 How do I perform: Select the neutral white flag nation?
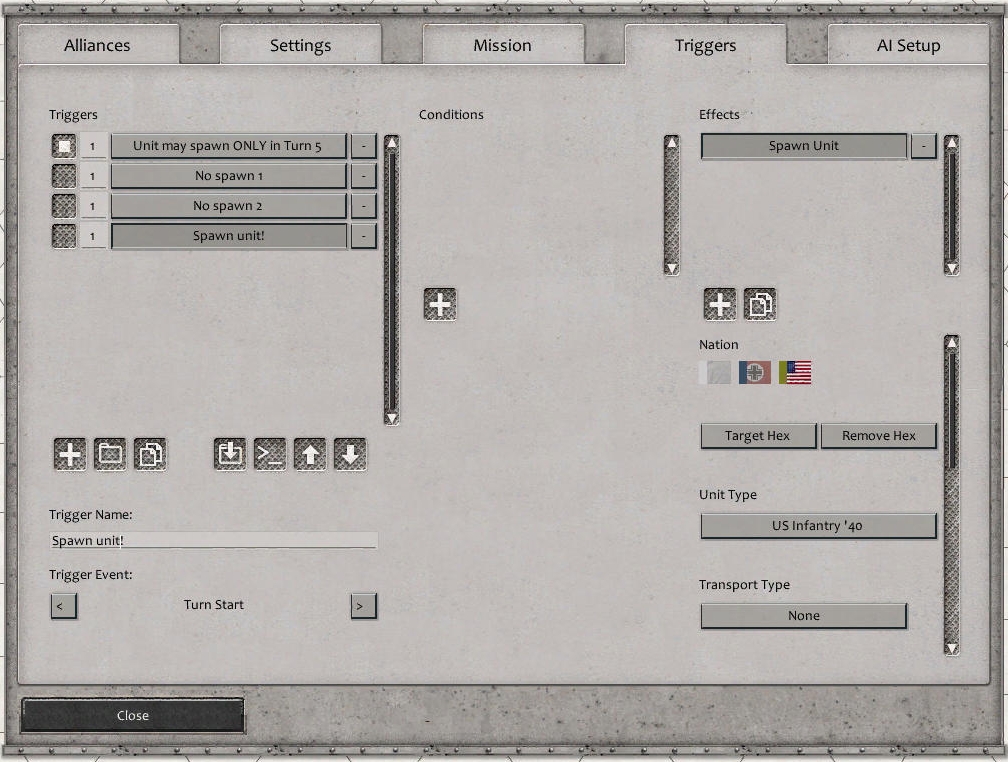coord(715,372)
